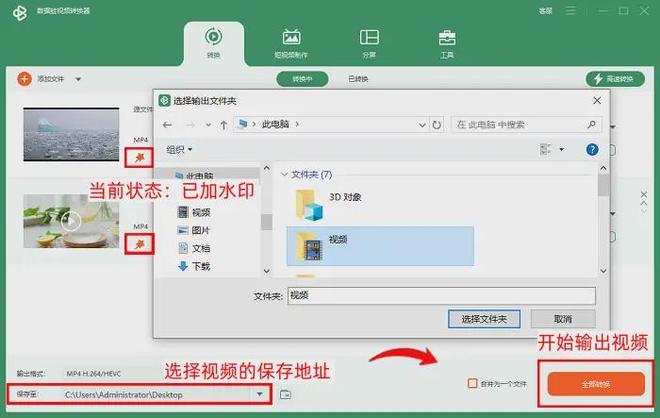This screenshot has height=418, width=660.
Task: Click the help question mark icon in dialog
Action: (x=592, y=149)
